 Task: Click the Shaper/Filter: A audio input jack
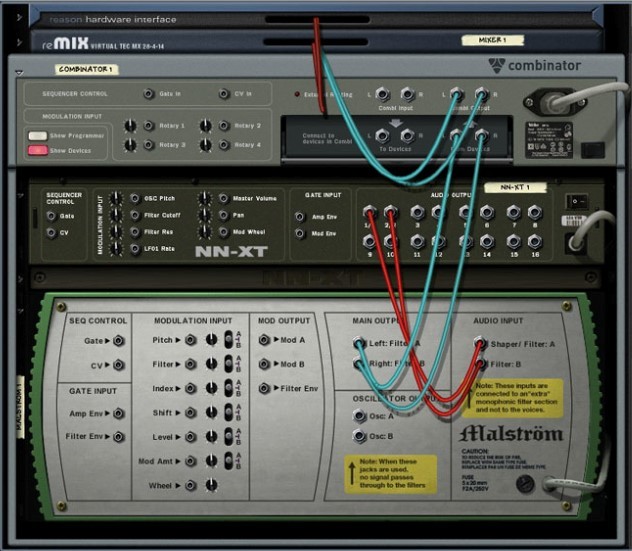click(x=480, y=343)
